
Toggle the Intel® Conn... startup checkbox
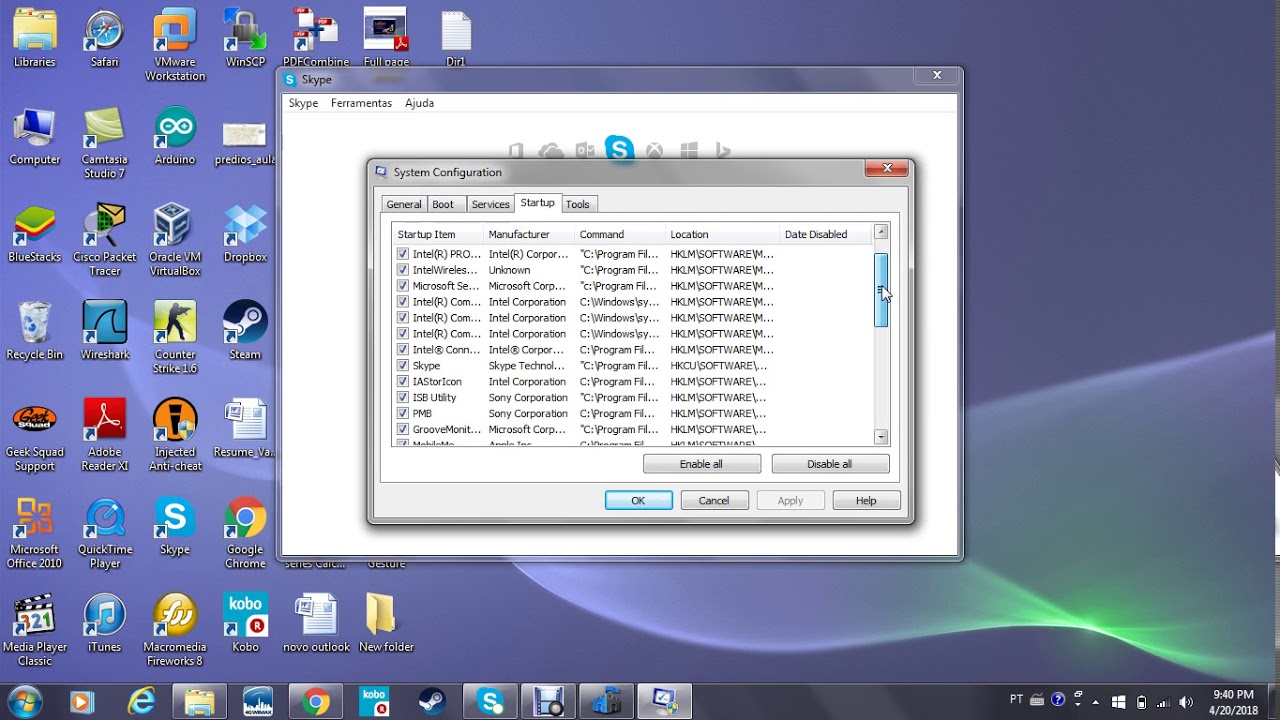click(x=402, y=350)
